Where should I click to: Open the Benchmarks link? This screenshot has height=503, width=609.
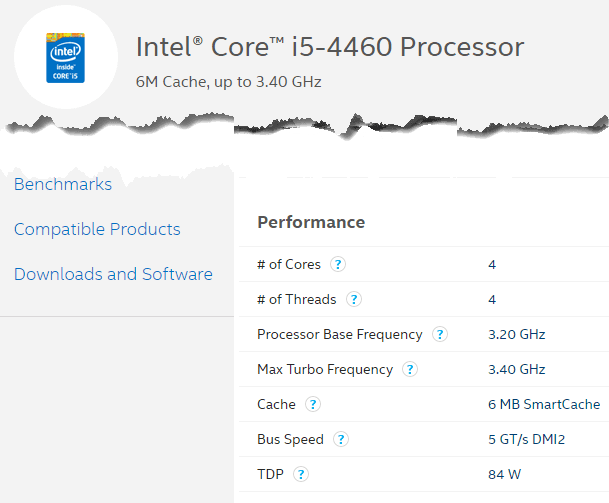63,185
